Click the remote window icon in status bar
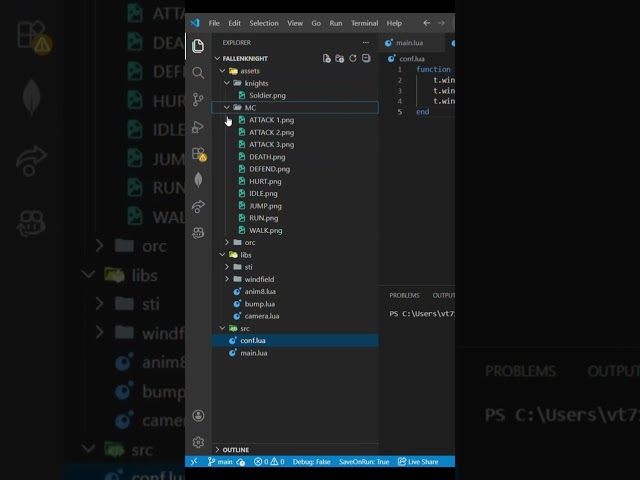Image resolution: width=640 pixels, height=480 pixels. point(194,461)
